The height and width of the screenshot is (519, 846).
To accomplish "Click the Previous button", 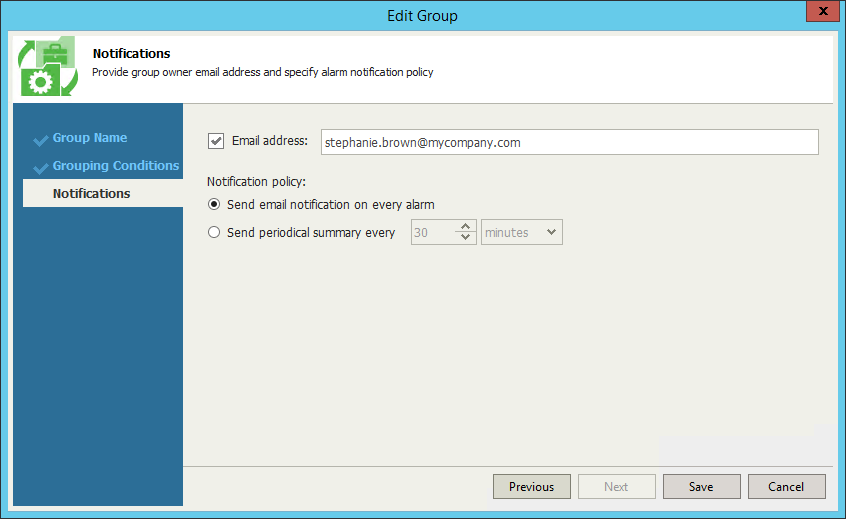I will click(x=531, y=487).
